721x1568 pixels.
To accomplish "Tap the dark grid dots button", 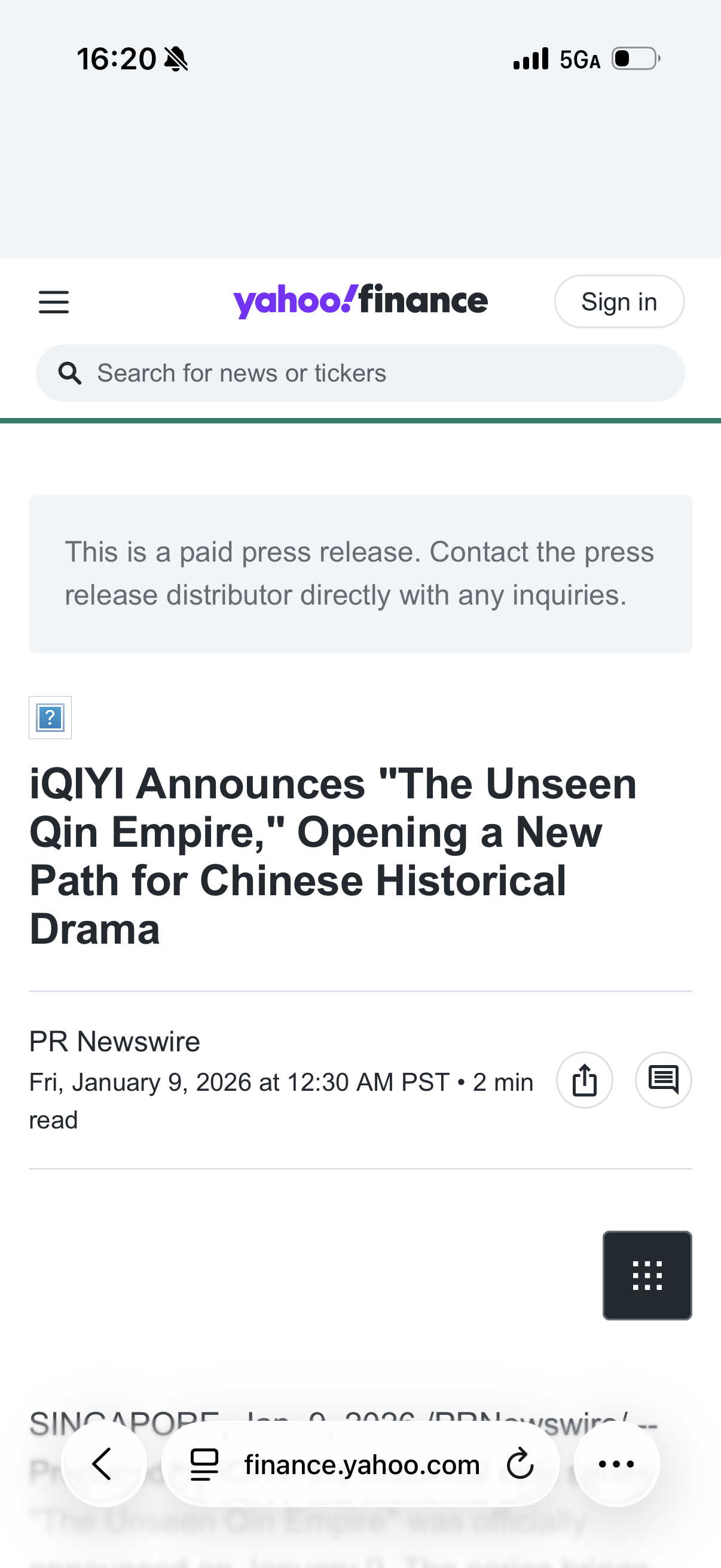I will coord(647,1275).
